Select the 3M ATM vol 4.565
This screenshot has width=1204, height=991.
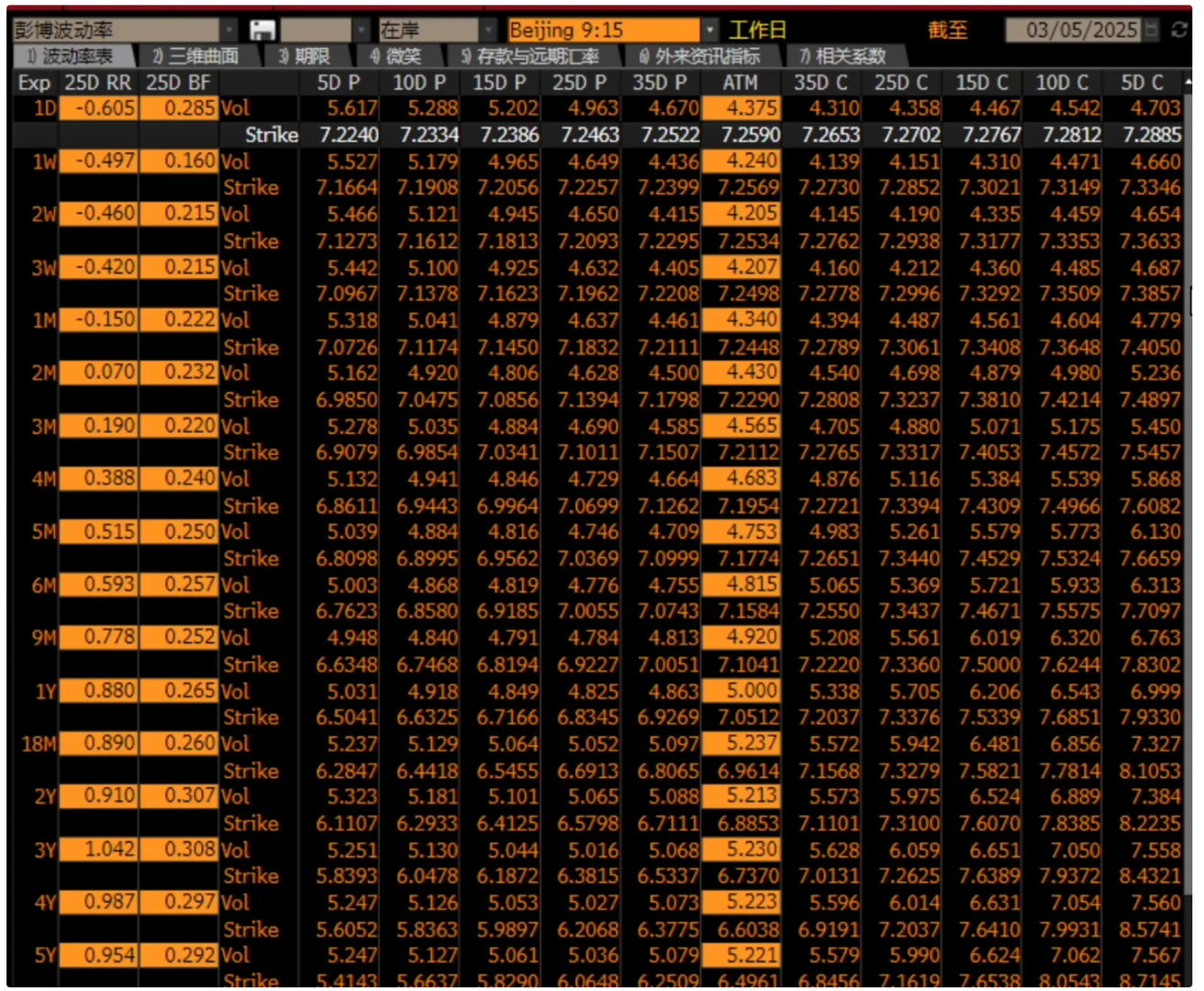[741, 426]
